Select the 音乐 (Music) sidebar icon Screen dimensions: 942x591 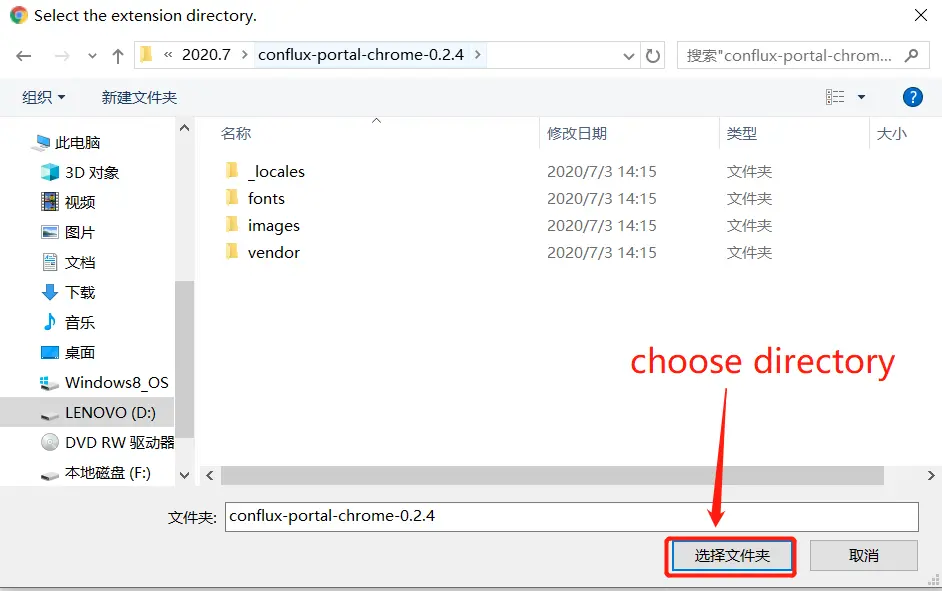click(x=49, y=322)
